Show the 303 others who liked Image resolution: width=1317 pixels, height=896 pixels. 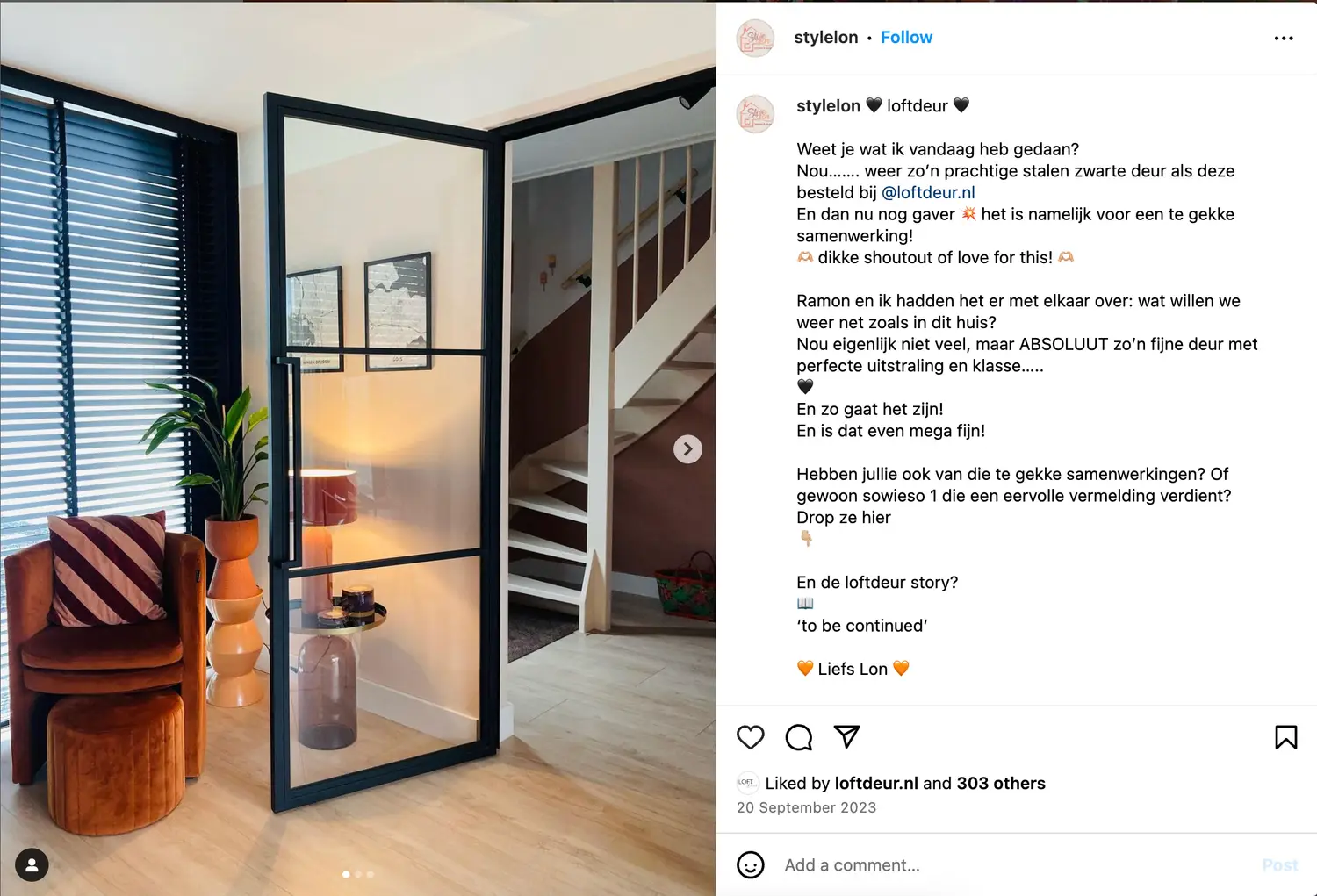tap(1001, 783)
